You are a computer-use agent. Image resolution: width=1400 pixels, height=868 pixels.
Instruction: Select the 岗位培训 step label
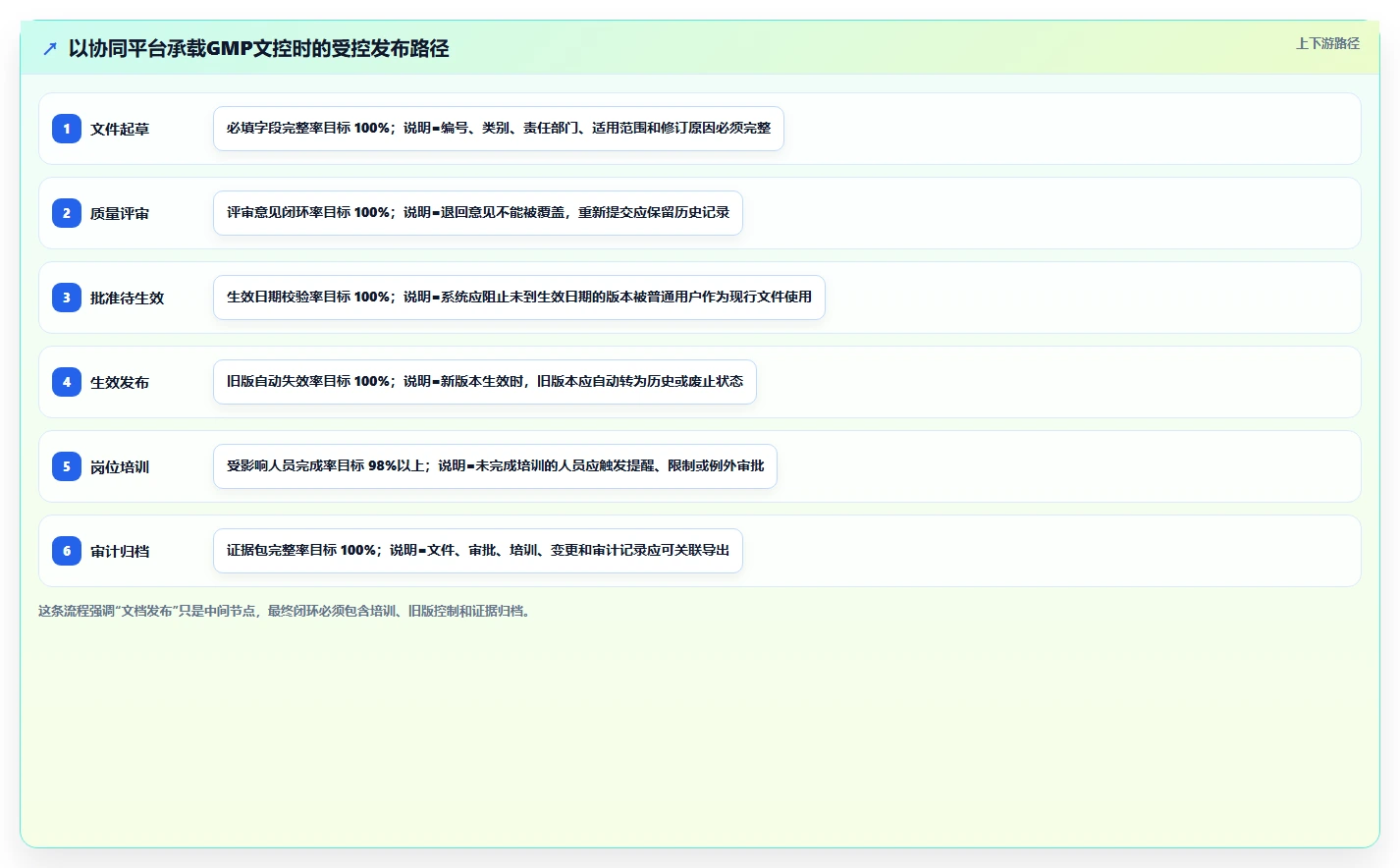[x=120, y=466]
